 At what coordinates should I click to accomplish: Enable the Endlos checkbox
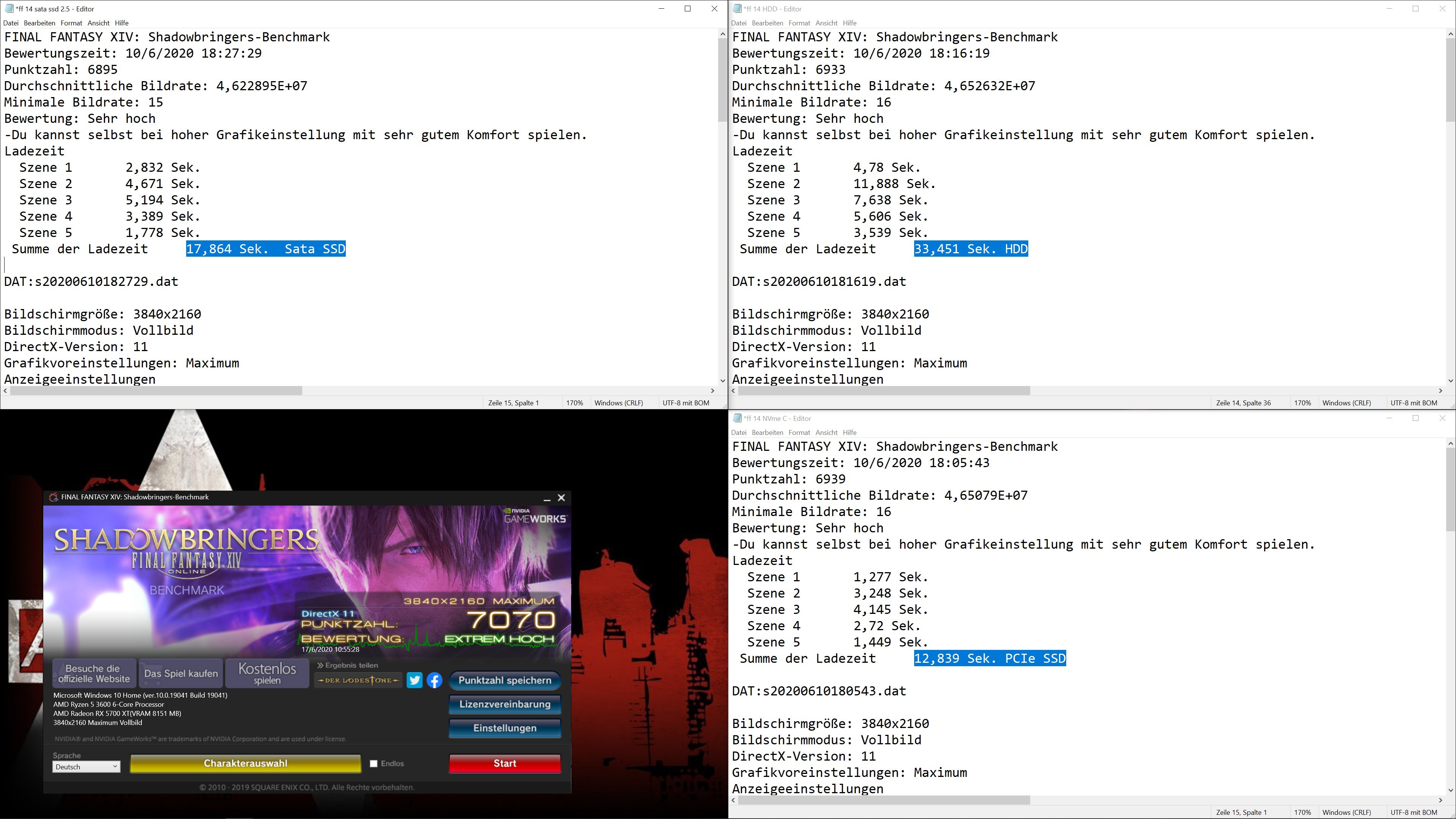(x=373, y=764)
